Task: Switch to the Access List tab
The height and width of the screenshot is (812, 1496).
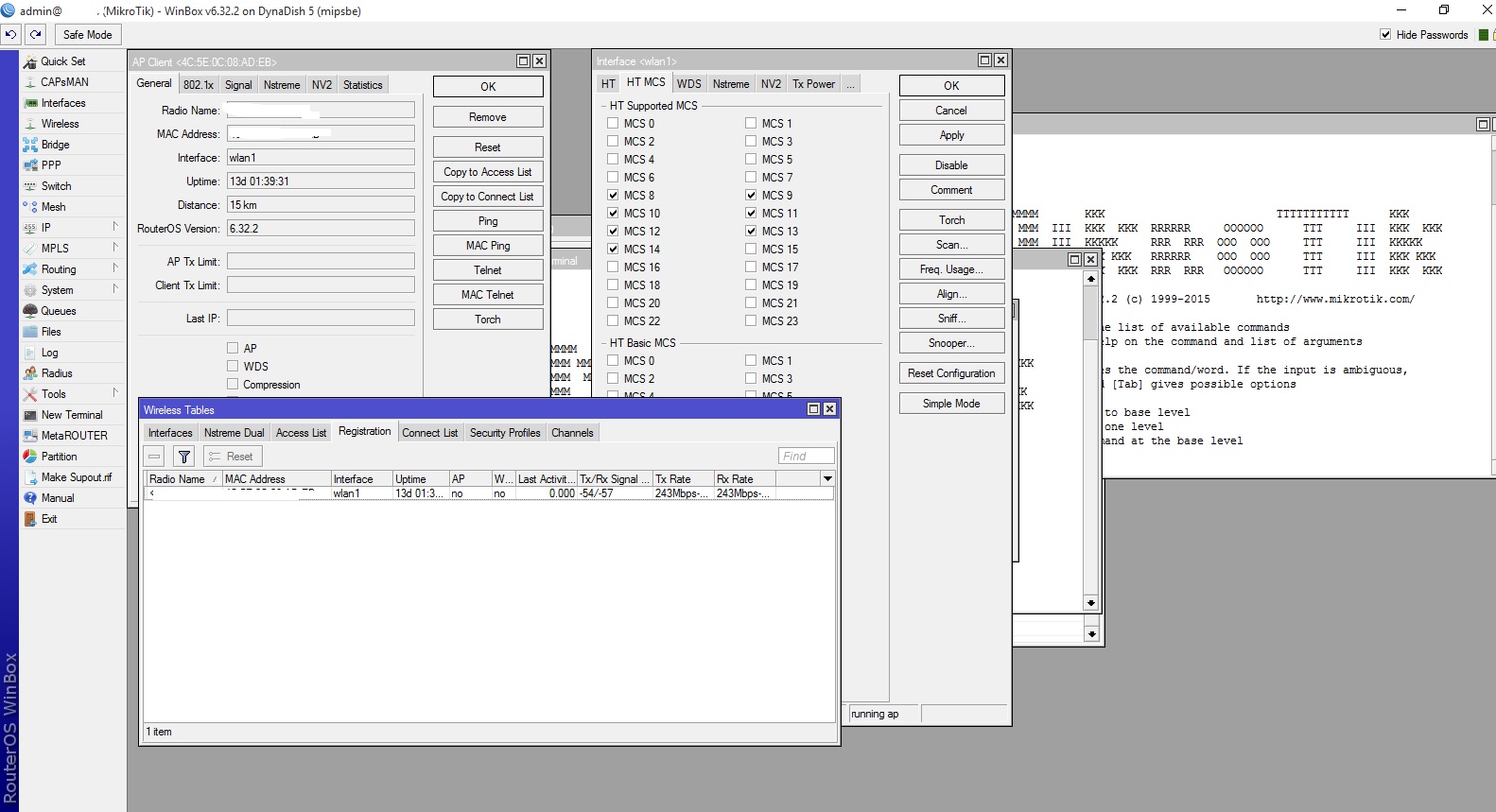Action: [301, 433]
